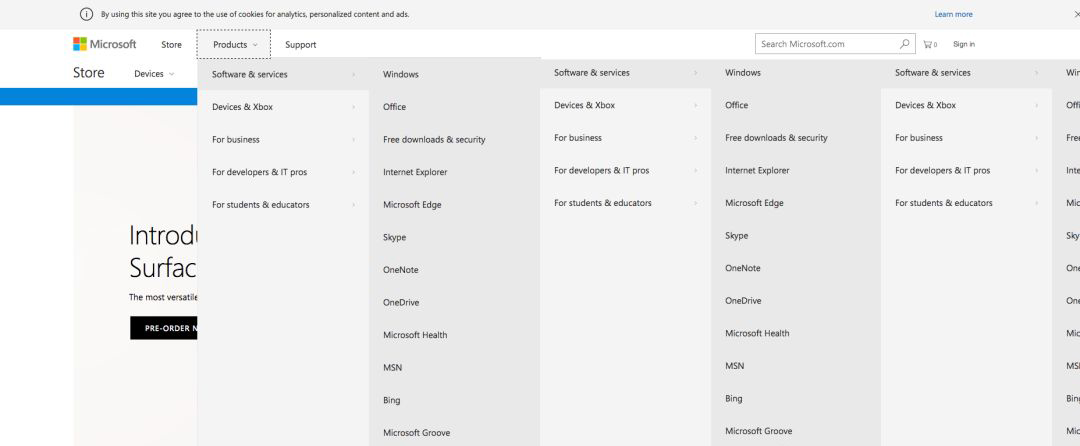1080x446 pixels.
Task: Open the shopping cart icon
Action: coord(929,44)
